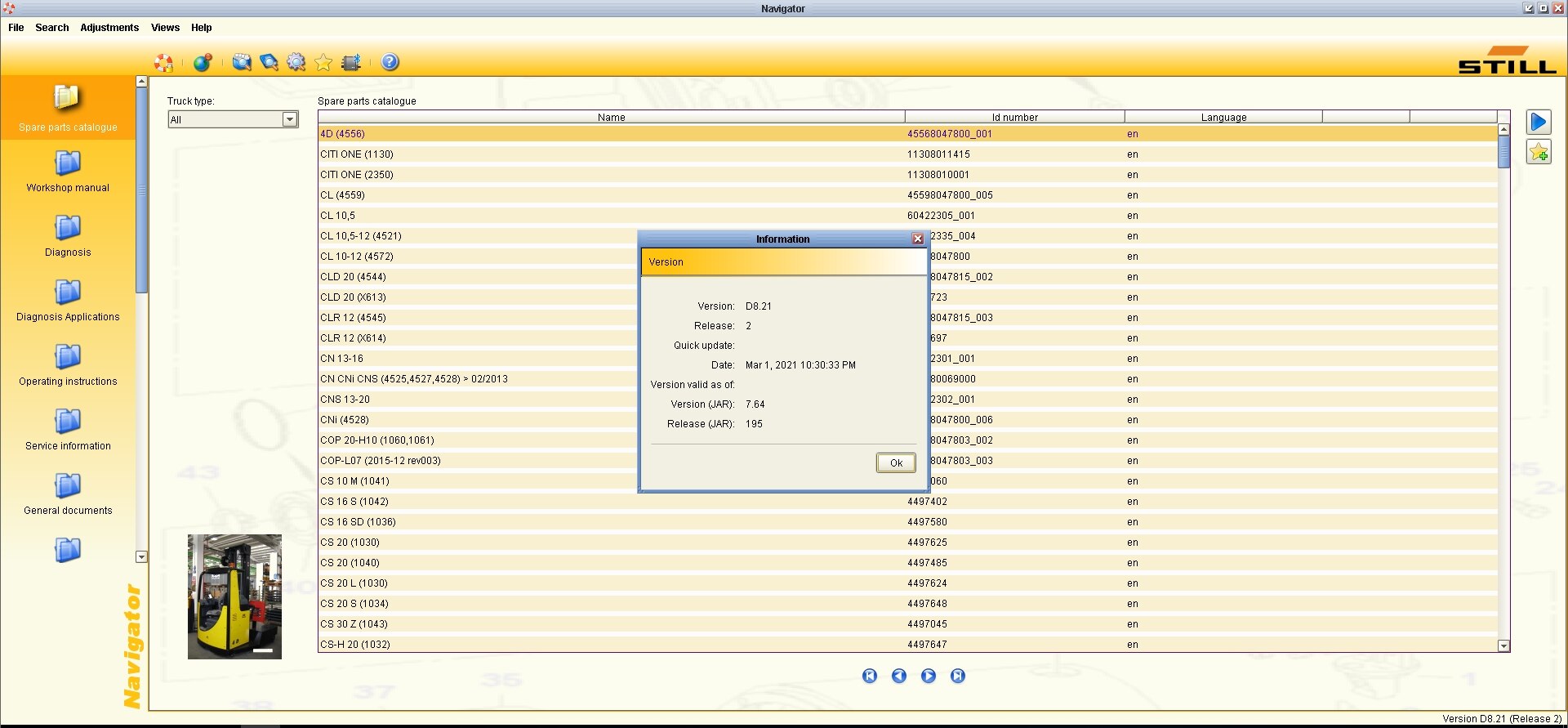1568x728 pixels.
Task: Sort by the Language column header
Action: point(1223,118)
